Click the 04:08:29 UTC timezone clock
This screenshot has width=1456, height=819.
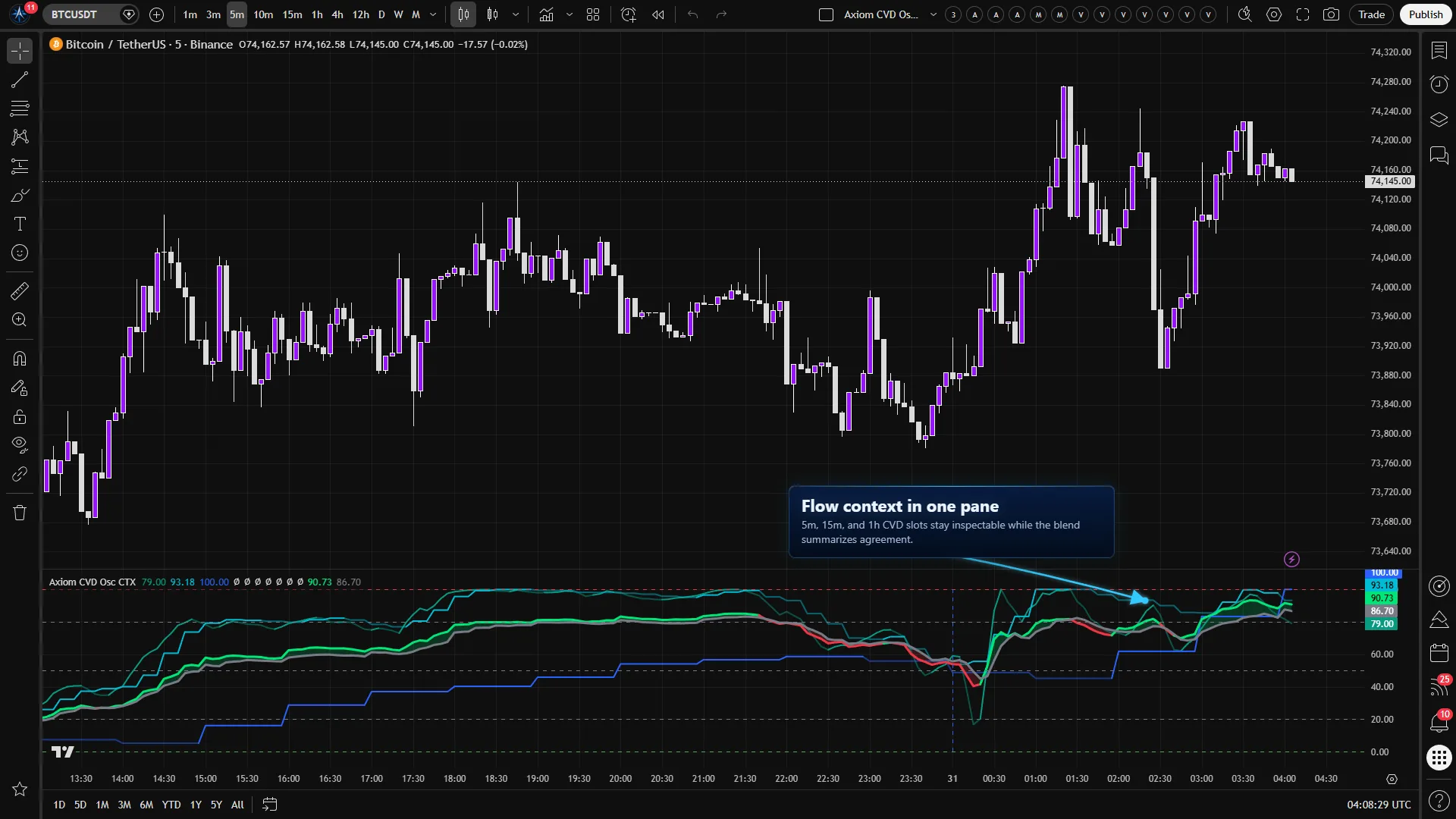[1379, 805]
